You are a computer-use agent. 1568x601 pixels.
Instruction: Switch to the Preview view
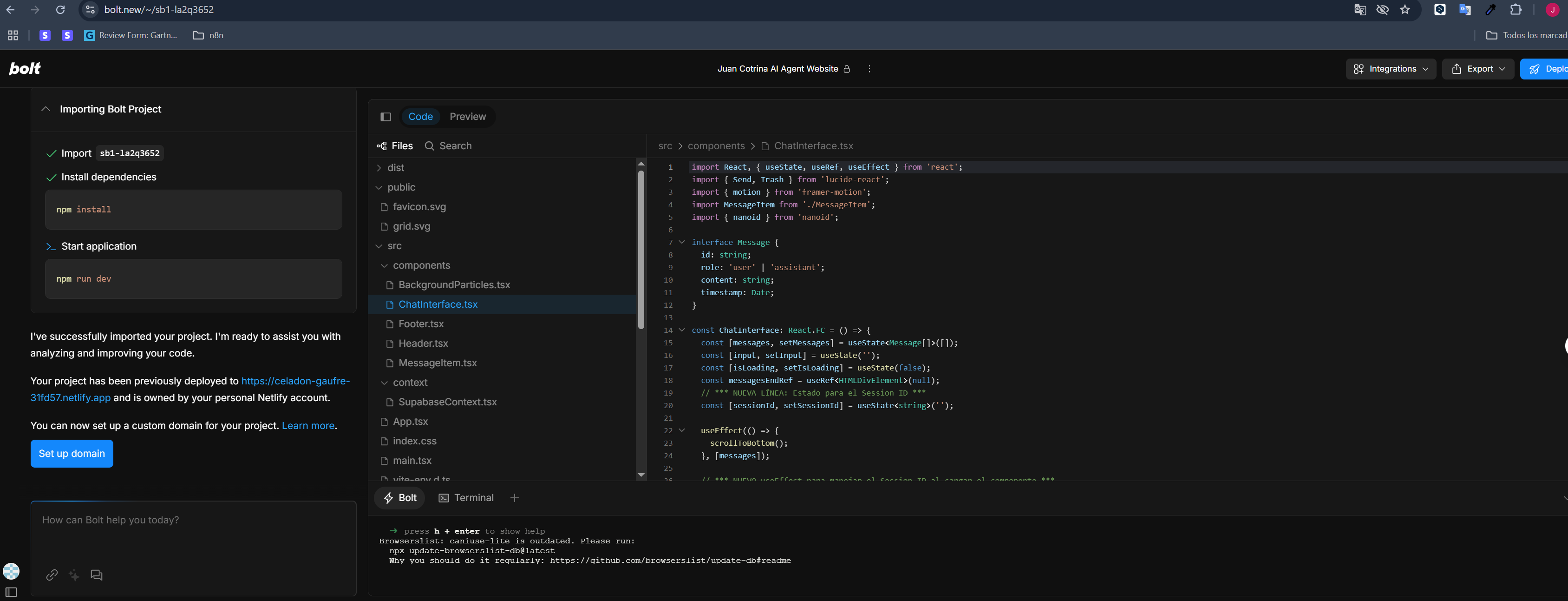pyautogui.click(x=468, y=116)
